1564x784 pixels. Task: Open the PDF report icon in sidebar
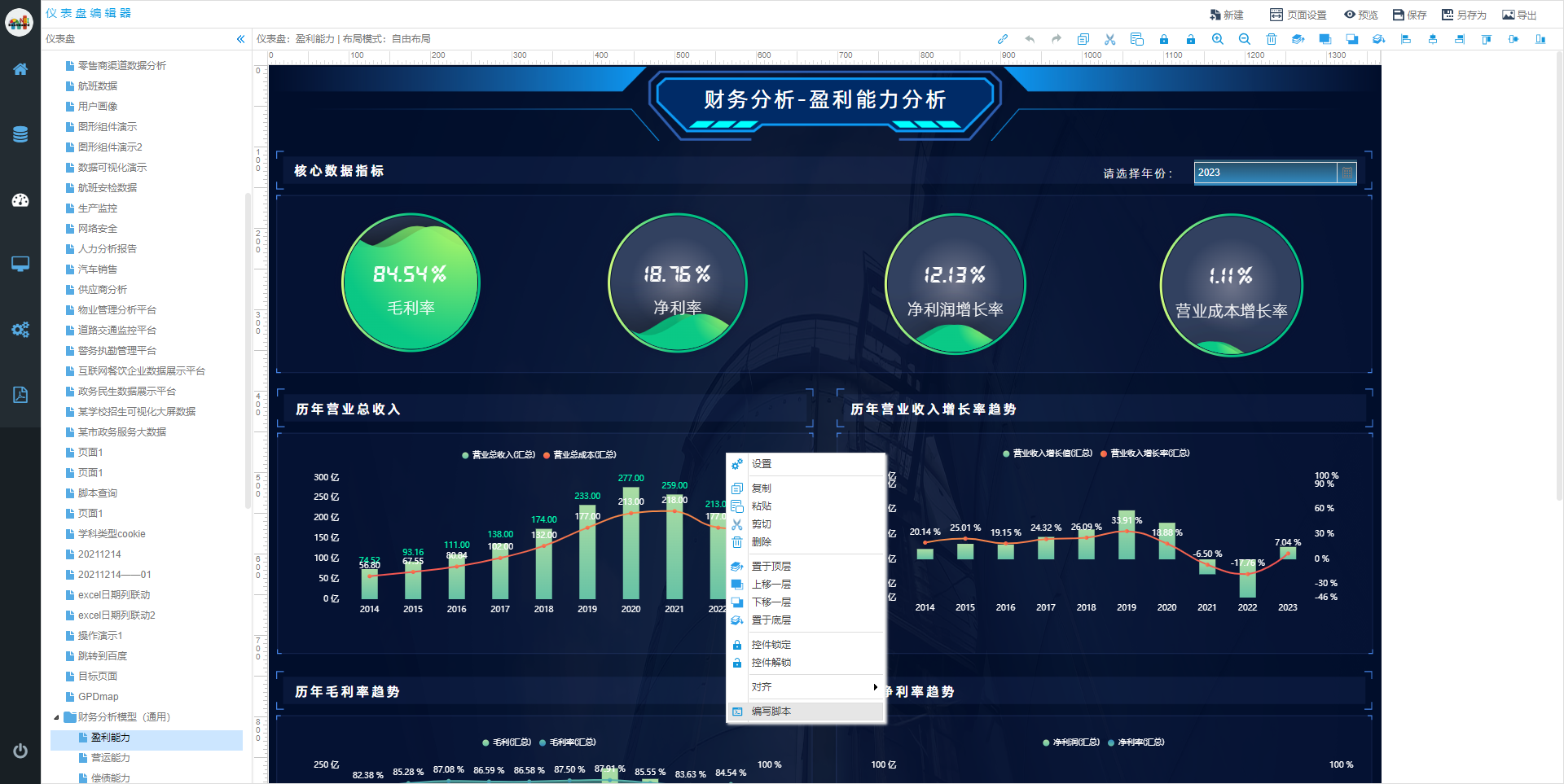(x=20, y=395)
